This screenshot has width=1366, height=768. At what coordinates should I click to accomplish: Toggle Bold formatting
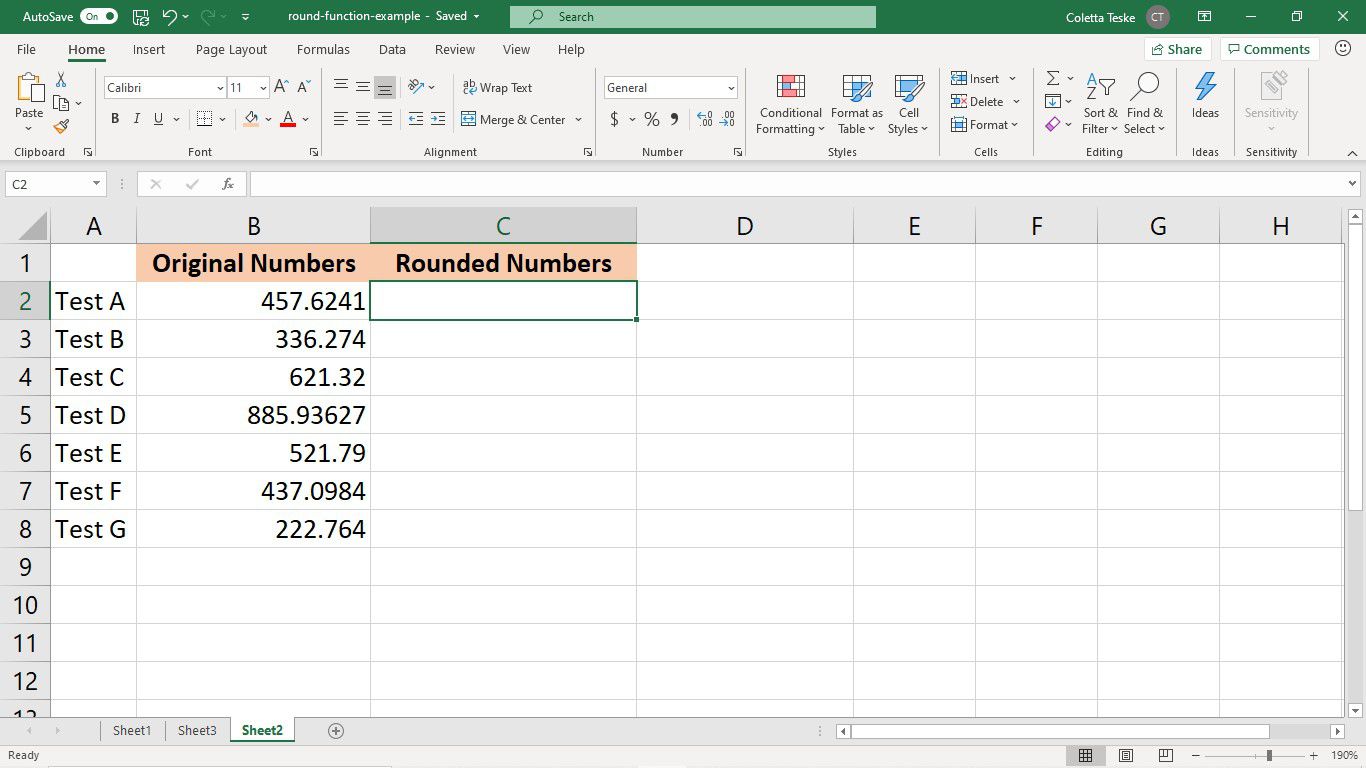(x=115, y=119)
